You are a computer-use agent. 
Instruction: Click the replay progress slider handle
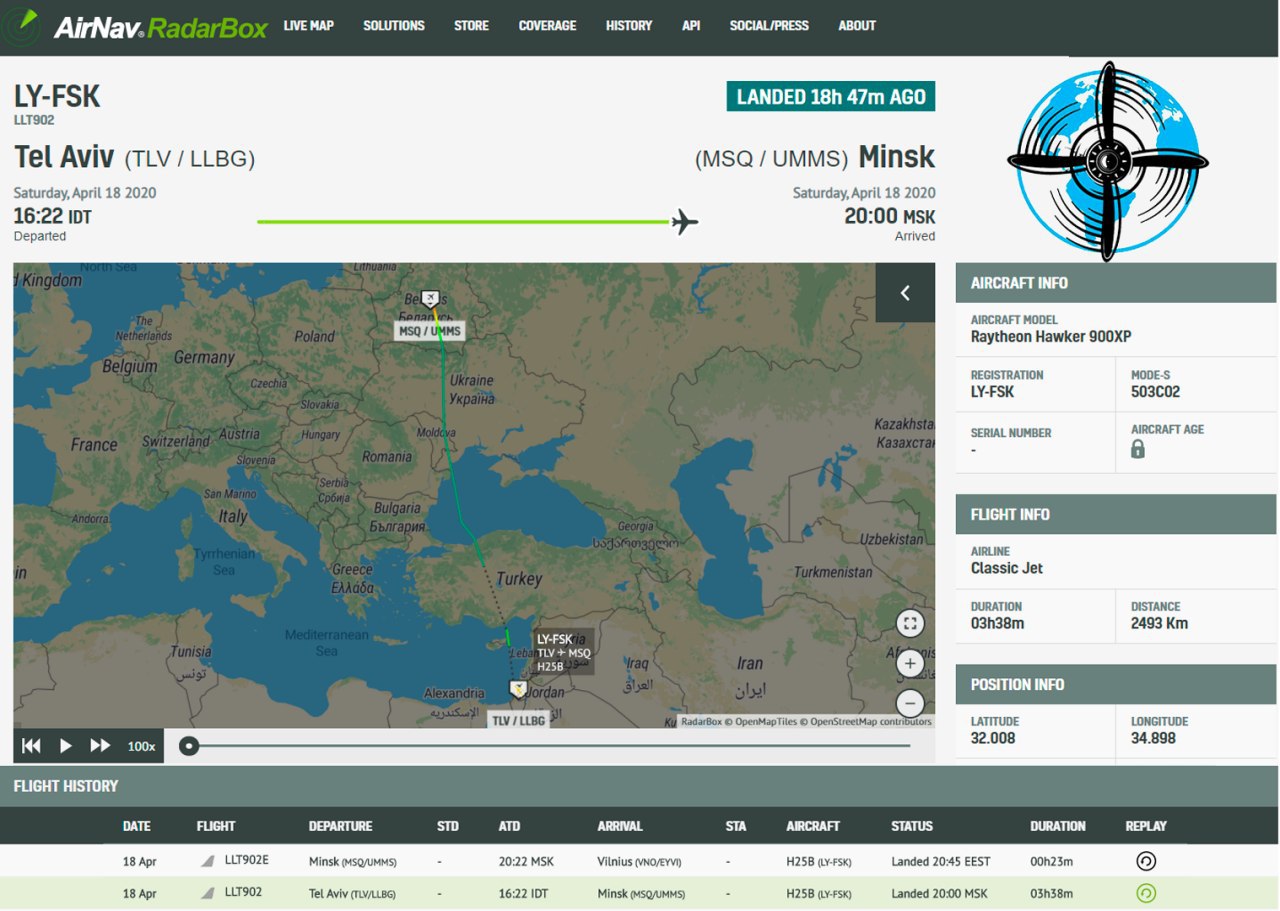(188, 745)
